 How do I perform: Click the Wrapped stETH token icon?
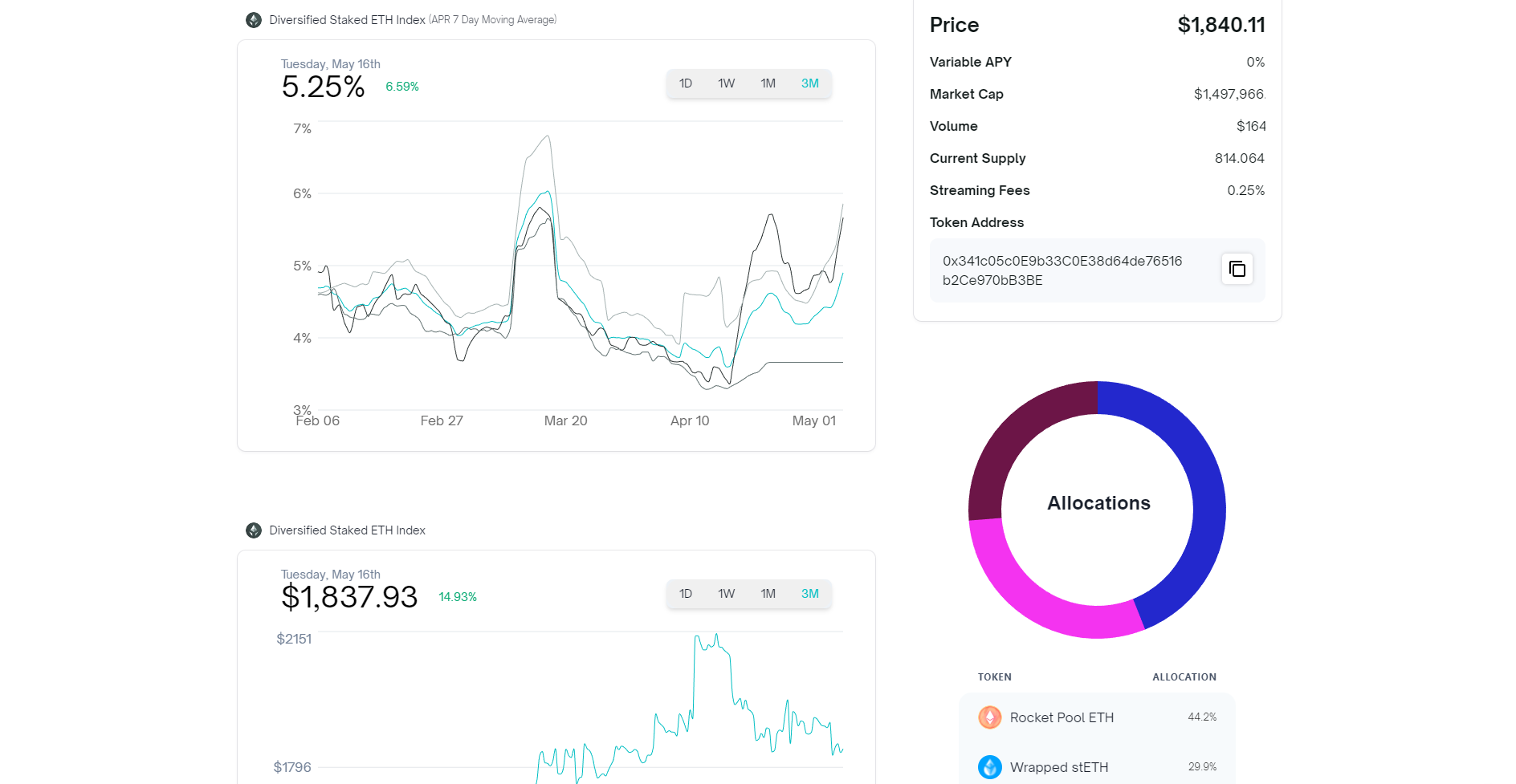(990, 767)
